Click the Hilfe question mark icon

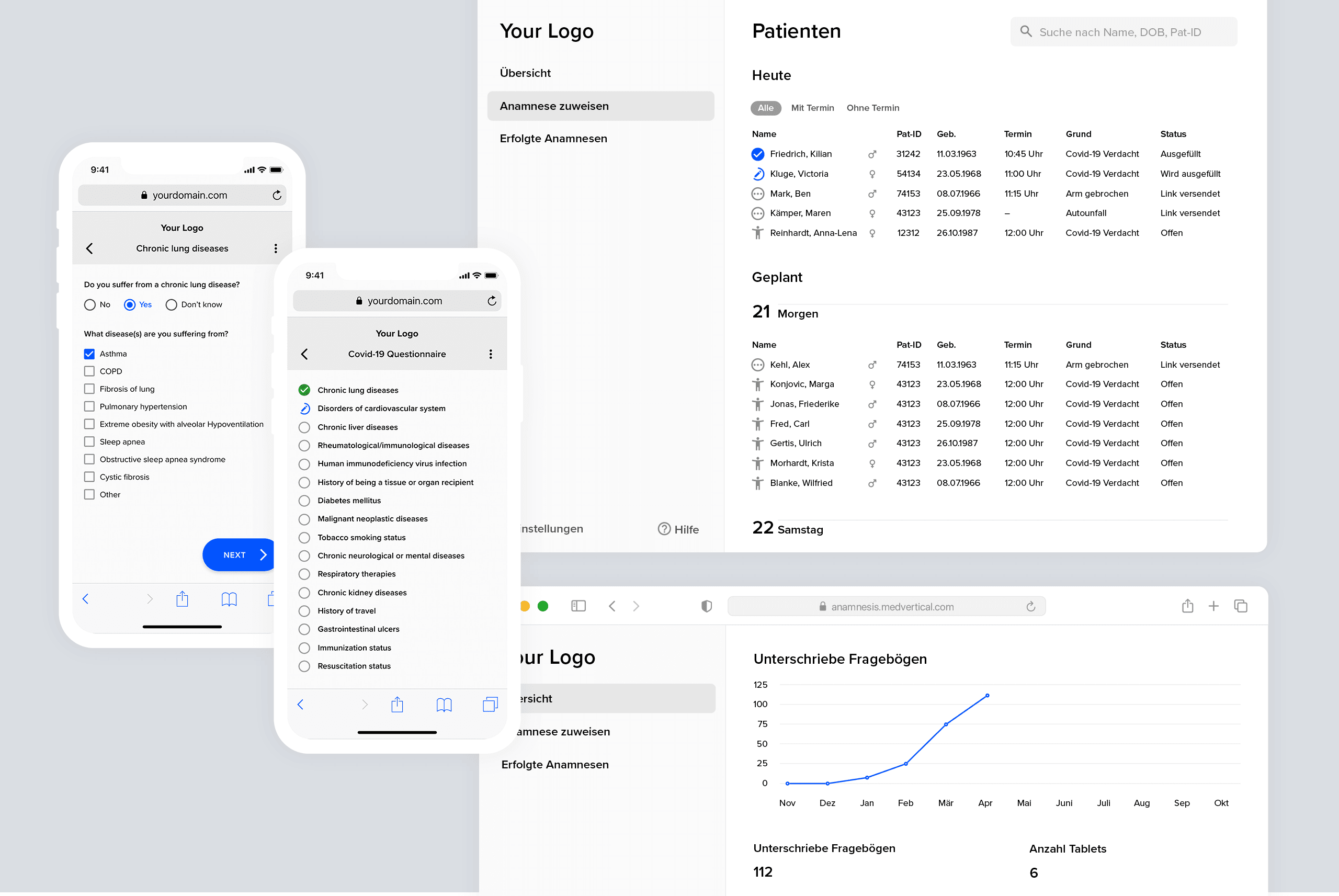pyautogui.click(x=664, y=529)
